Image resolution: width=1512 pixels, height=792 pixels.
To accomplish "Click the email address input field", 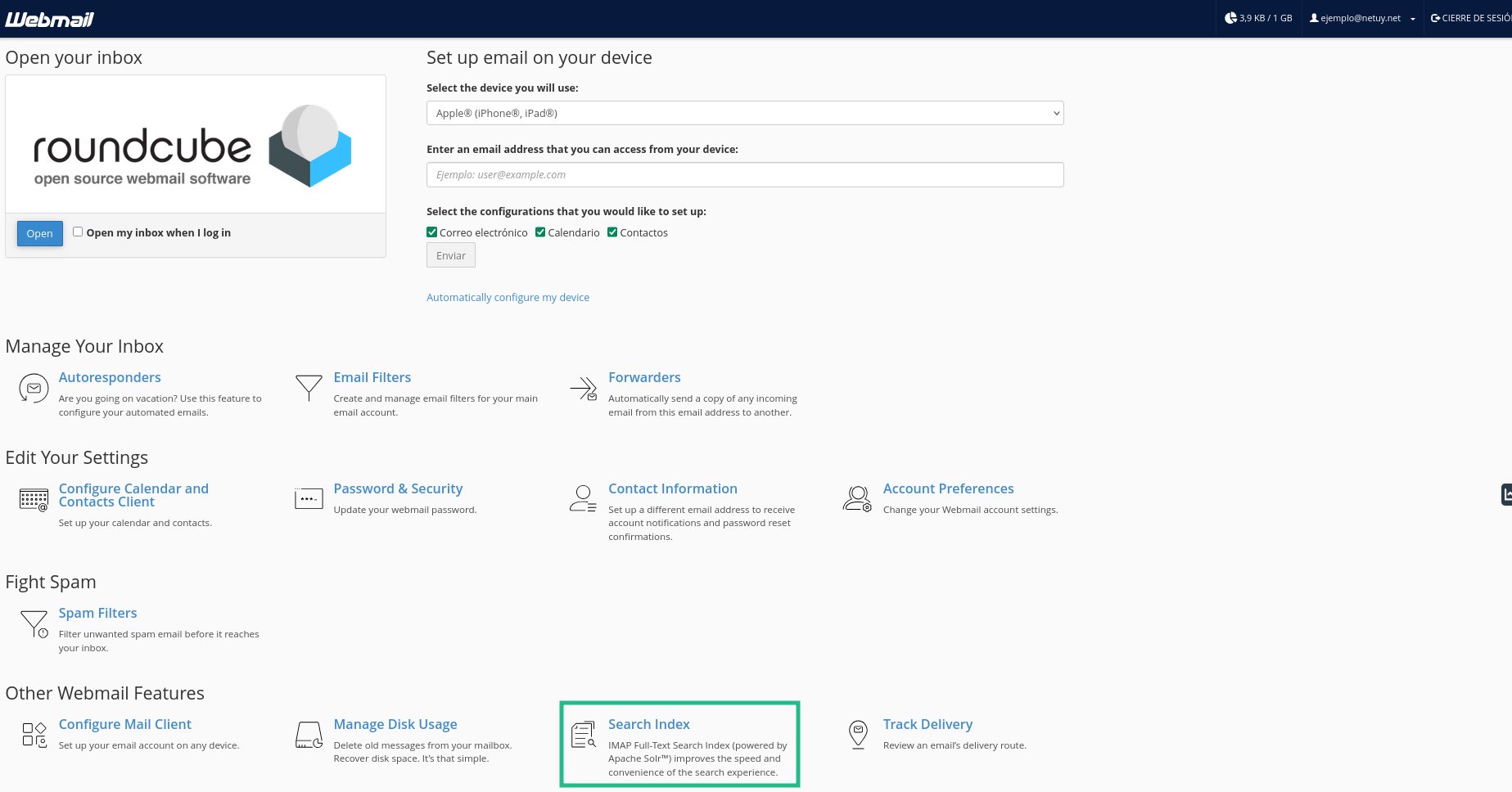I will pyautogui.click(x=744, y=175).
